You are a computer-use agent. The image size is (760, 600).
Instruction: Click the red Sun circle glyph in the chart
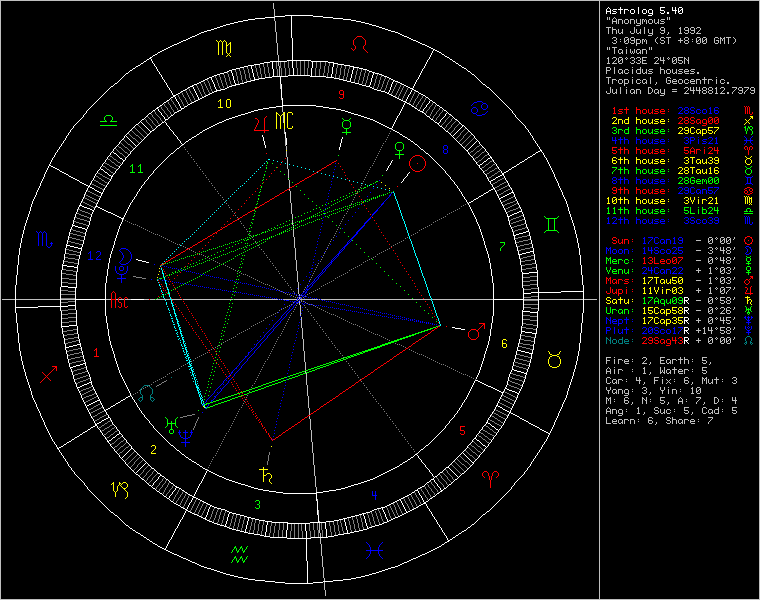pyautogui.click(x=417, y=164)
